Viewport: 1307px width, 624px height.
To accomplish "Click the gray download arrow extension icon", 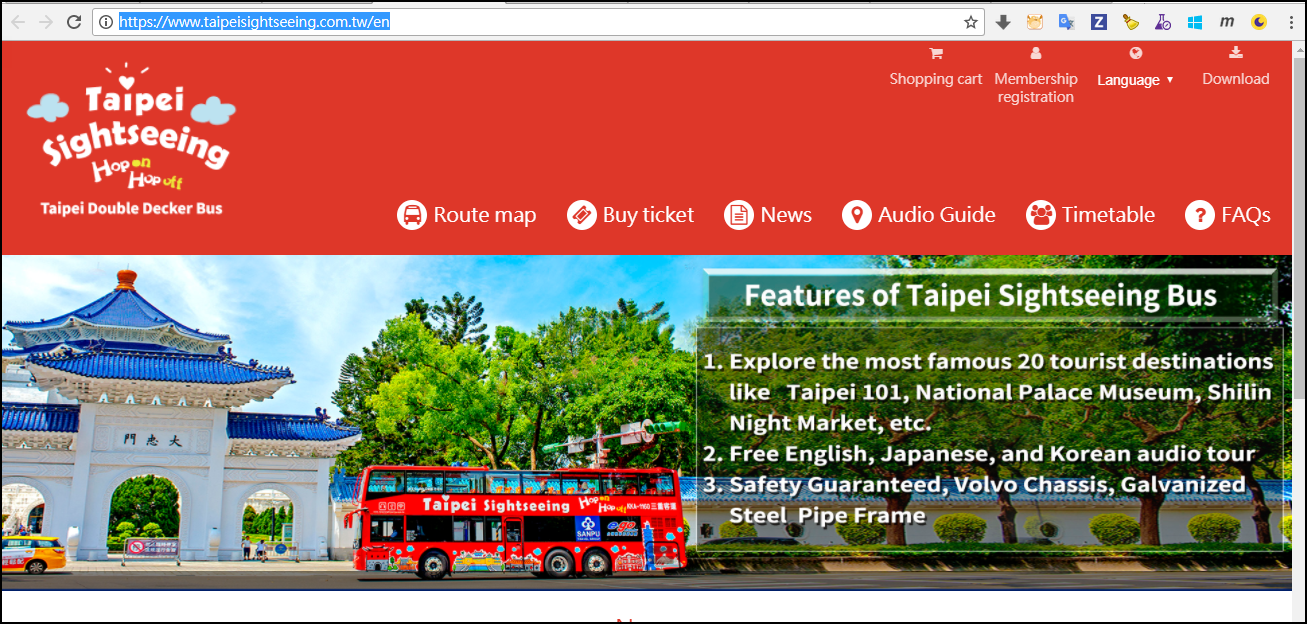I will point(1003,22).
